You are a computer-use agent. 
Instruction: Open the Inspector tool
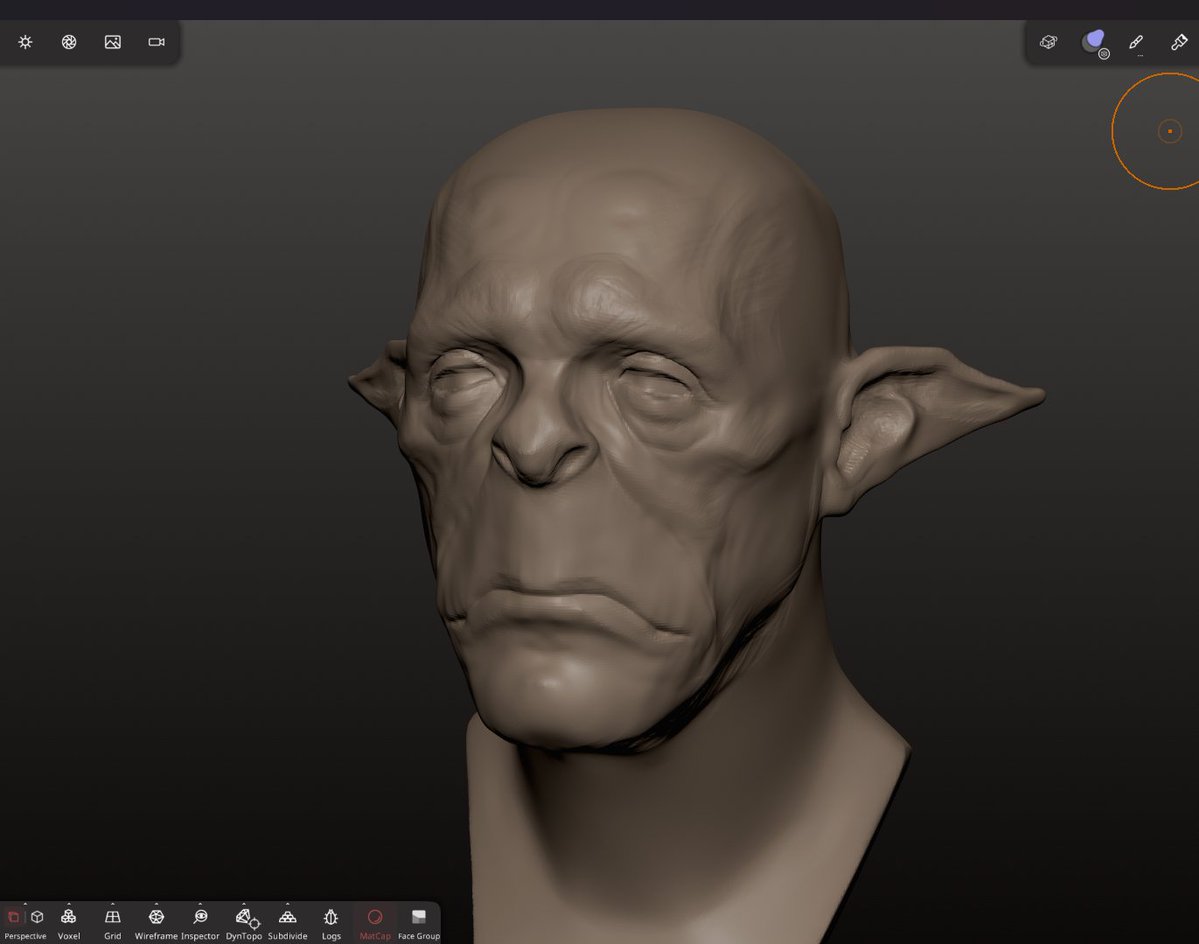200,923
